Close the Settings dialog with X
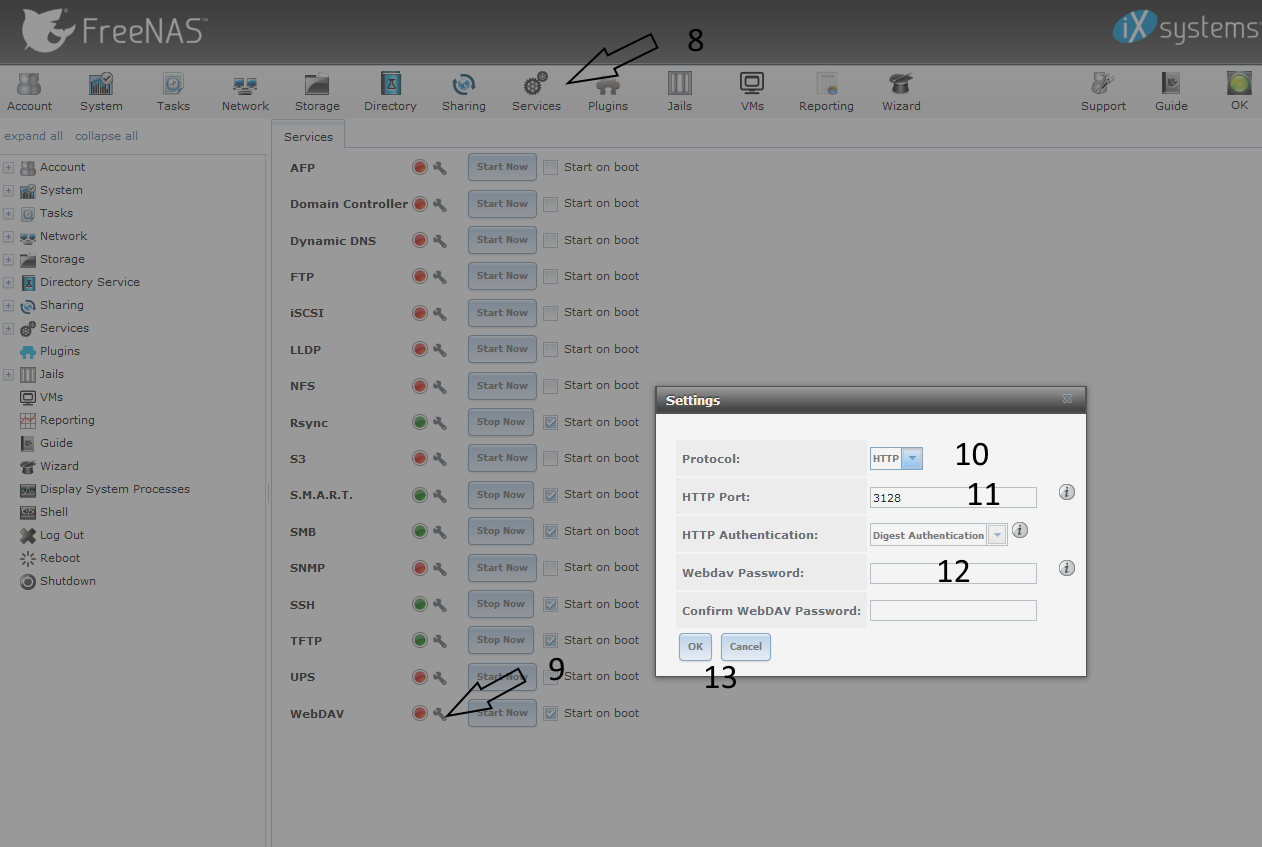The image size is (1262, 847). pyautogui.click(x=1067, y=399)
